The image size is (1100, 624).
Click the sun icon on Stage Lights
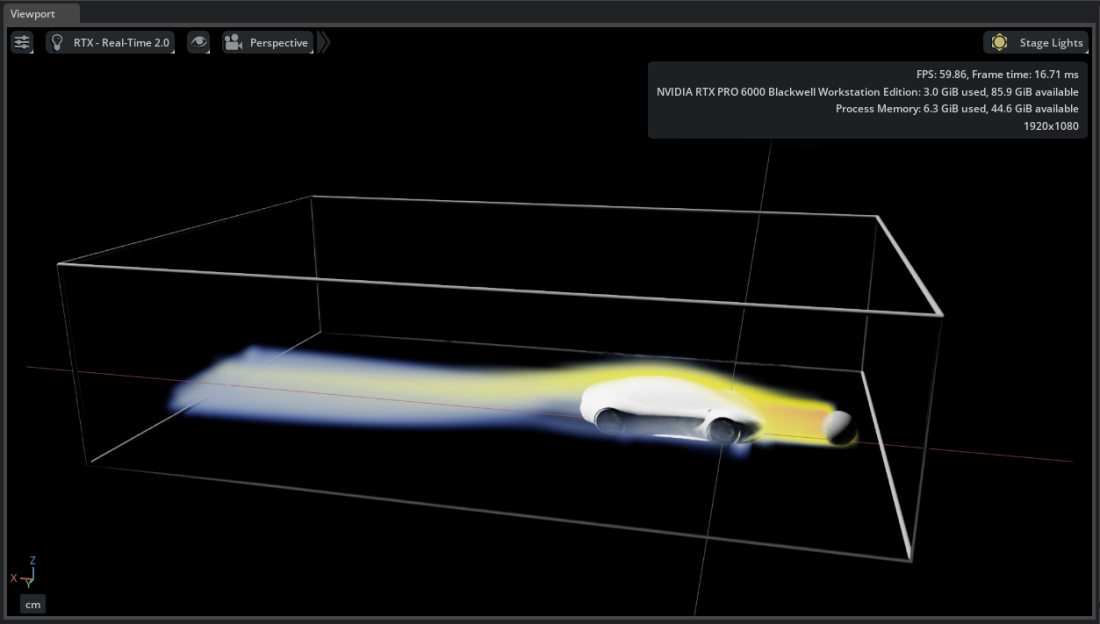tap(998, 42)
